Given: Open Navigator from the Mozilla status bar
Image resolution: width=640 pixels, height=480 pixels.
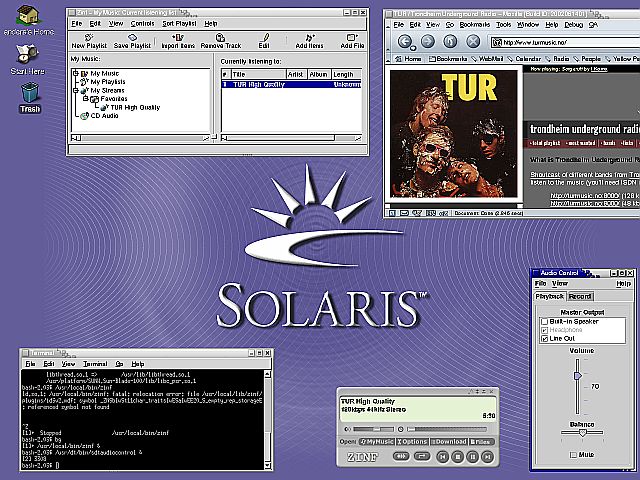Looking at the screenshot, I should pyautogui.click(x=392, y=213).
